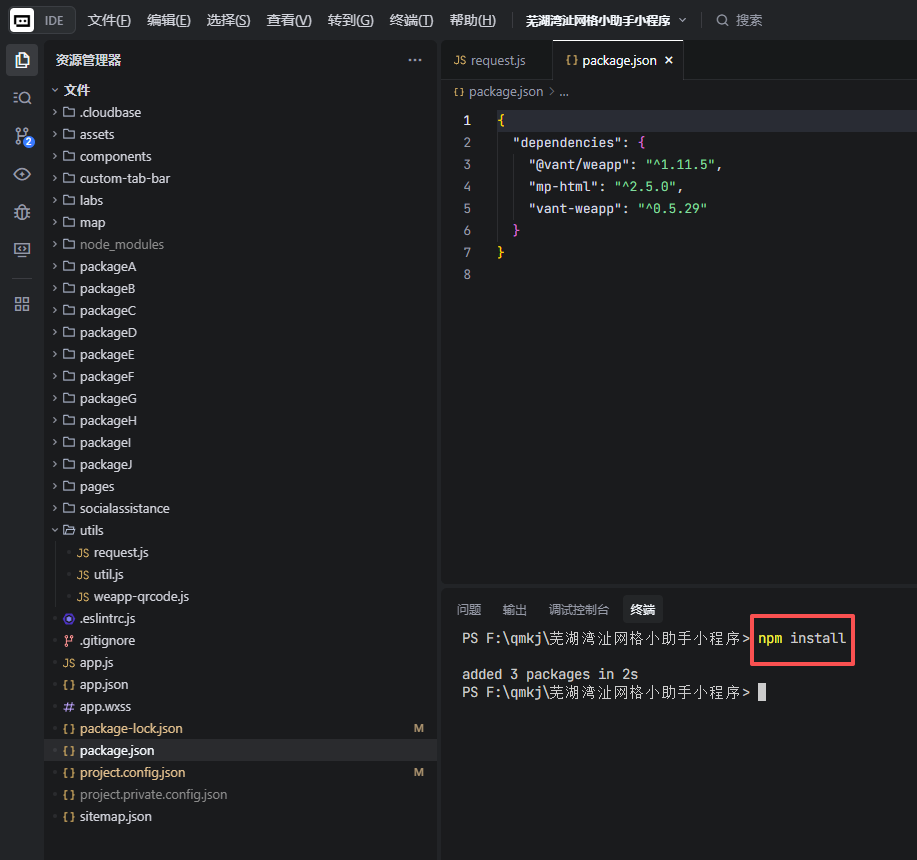
Task: Close the package.json editor tab
Action: (x=669, y=60)
